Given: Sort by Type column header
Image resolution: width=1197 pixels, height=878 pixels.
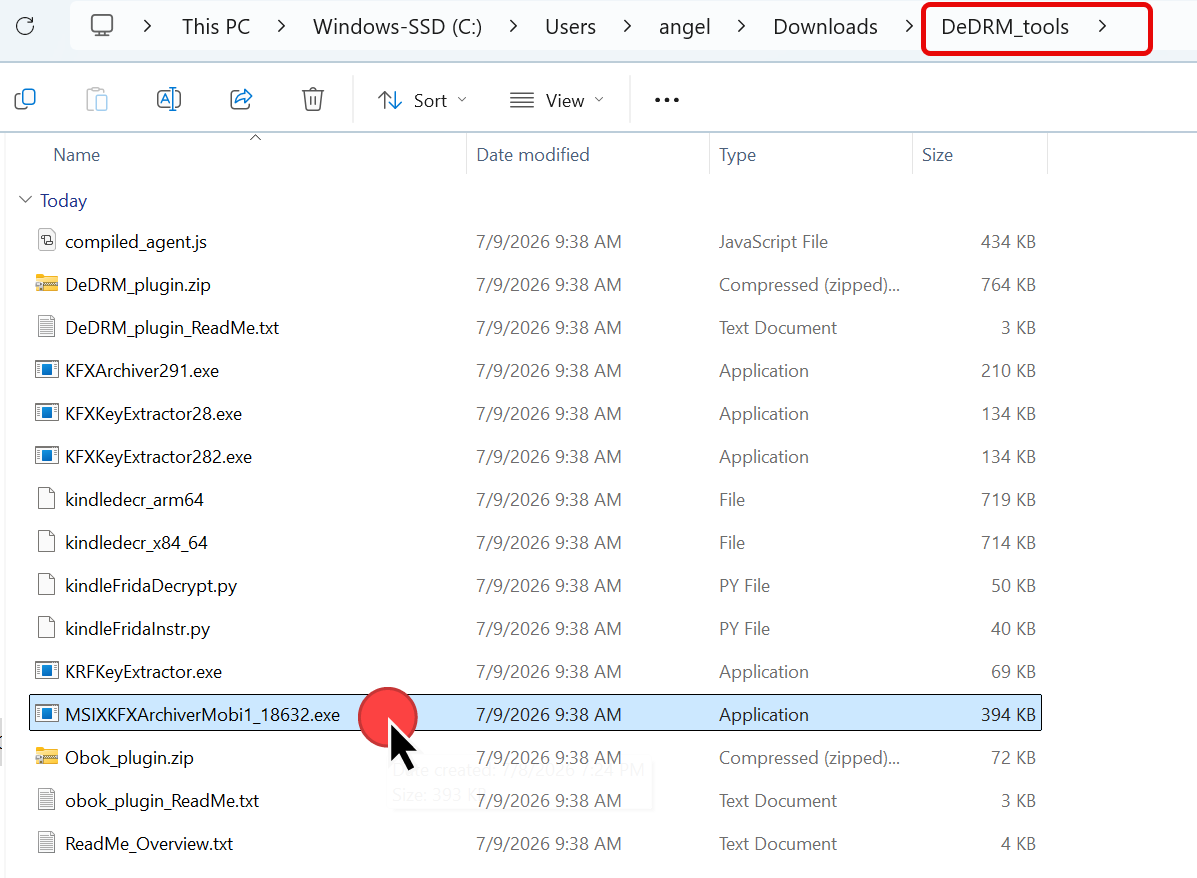Looking at the screenshot, I should click(737, 155).
